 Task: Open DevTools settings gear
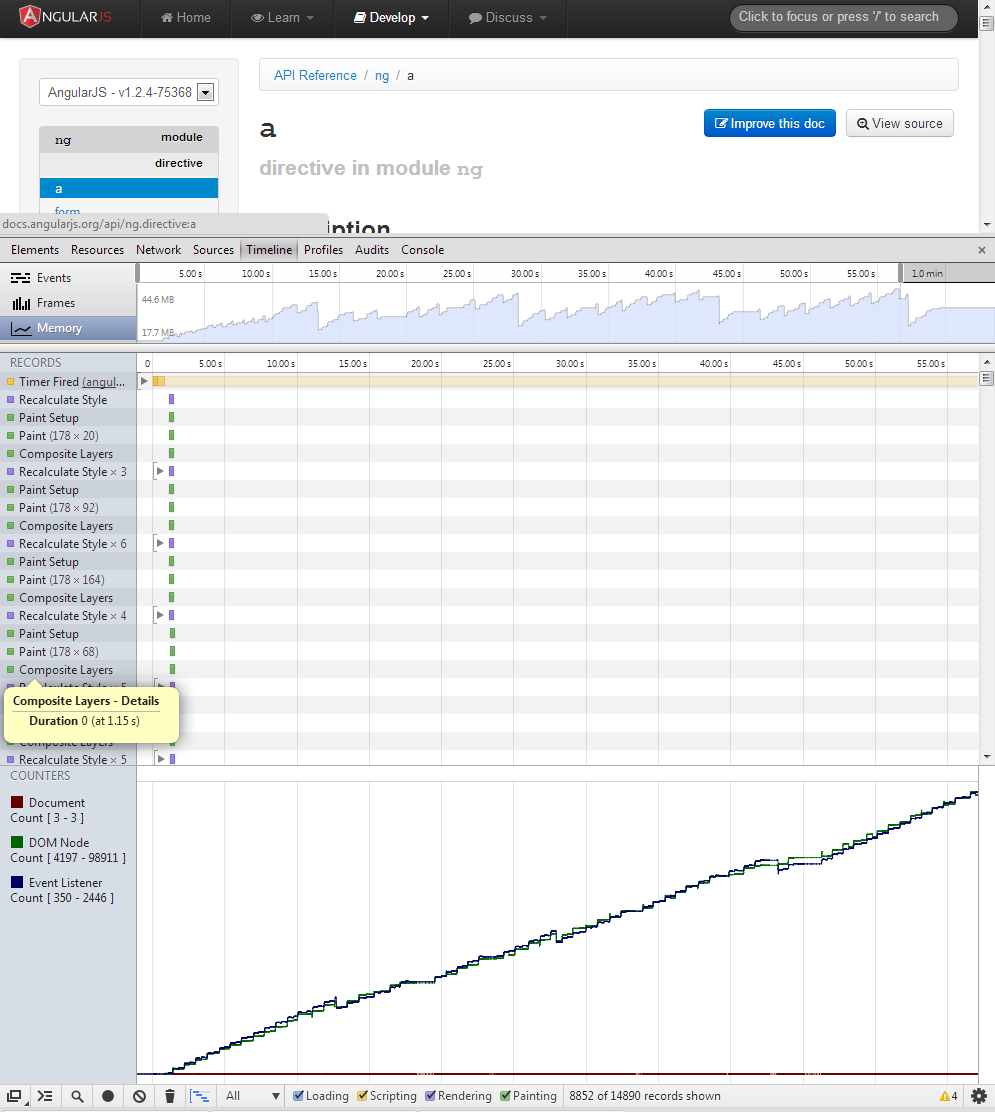979,1096
